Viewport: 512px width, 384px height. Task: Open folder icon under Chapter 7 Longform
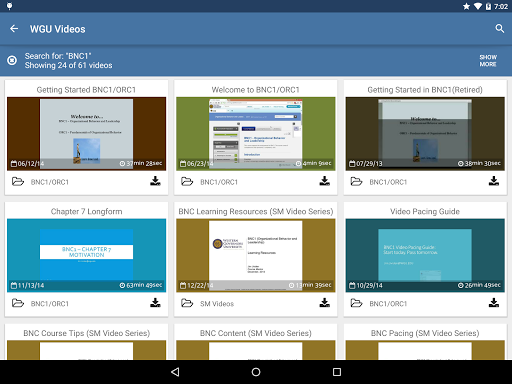pos(18,303)
